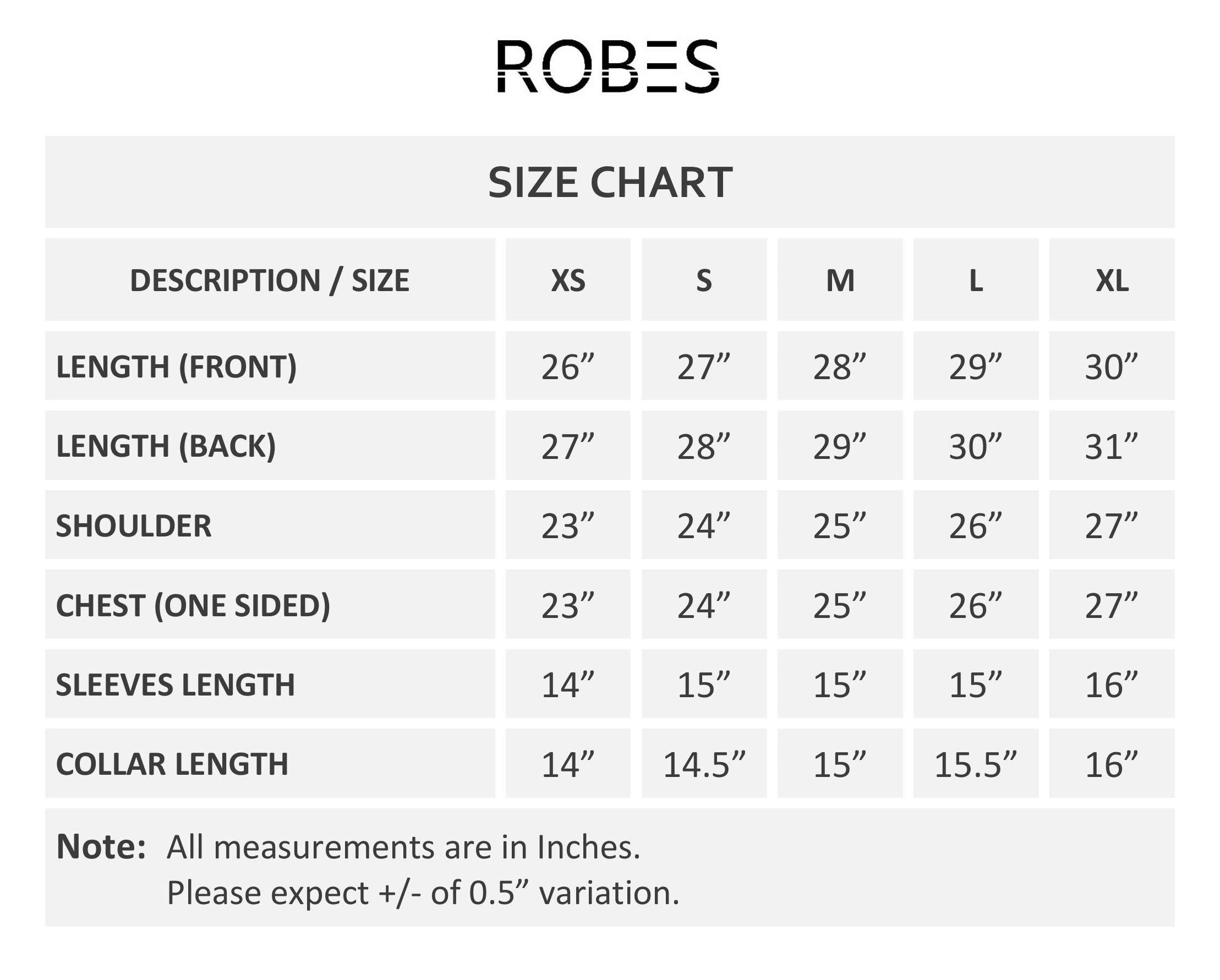This screenshot has height=980, width=1220.
Task: Click the SIZE CHART title banner
Action: point(610,182)
